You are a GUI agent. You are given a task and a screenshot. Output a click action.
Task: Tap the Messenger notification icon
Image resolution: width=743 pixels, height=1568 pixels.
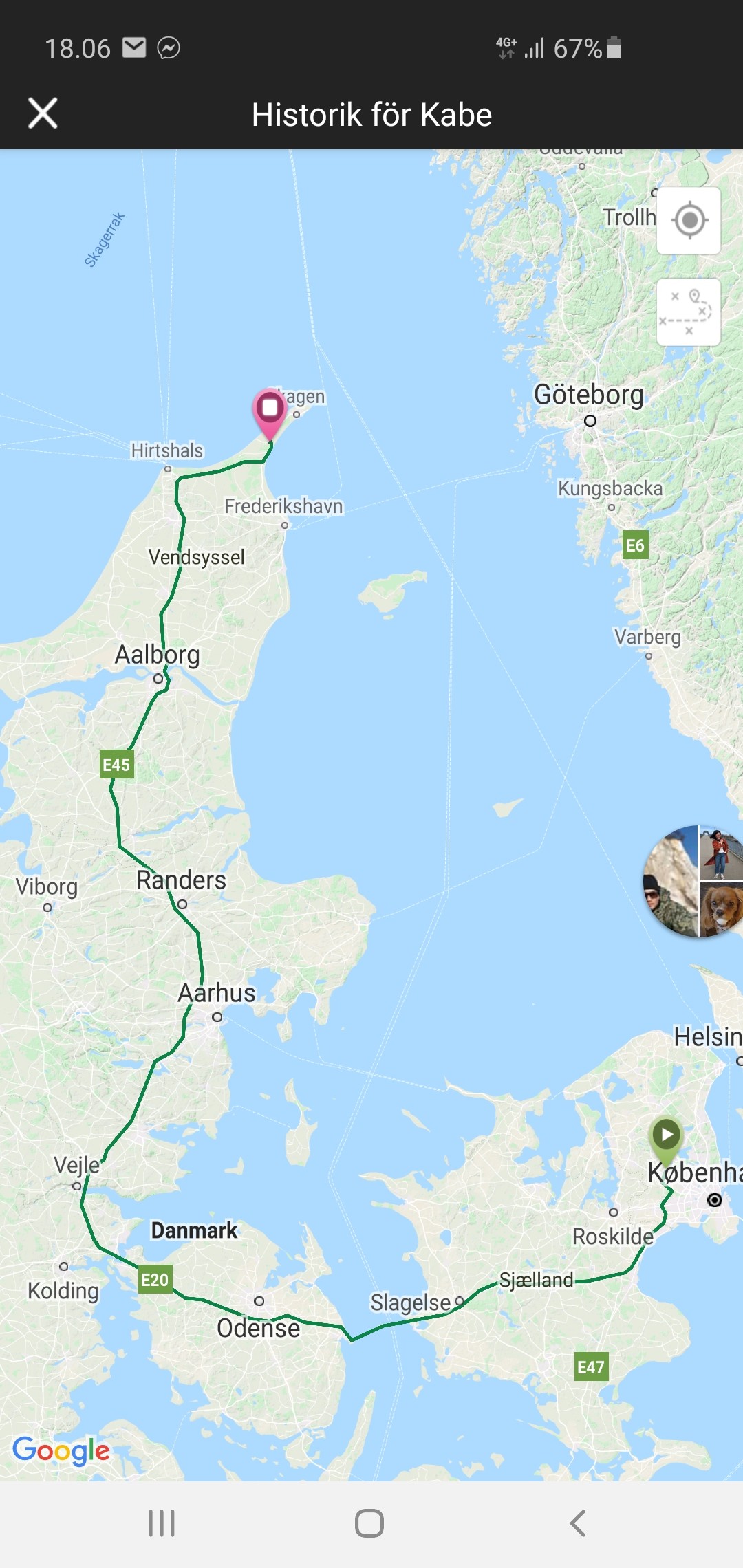pyautogui.click(x=169, y=47)
